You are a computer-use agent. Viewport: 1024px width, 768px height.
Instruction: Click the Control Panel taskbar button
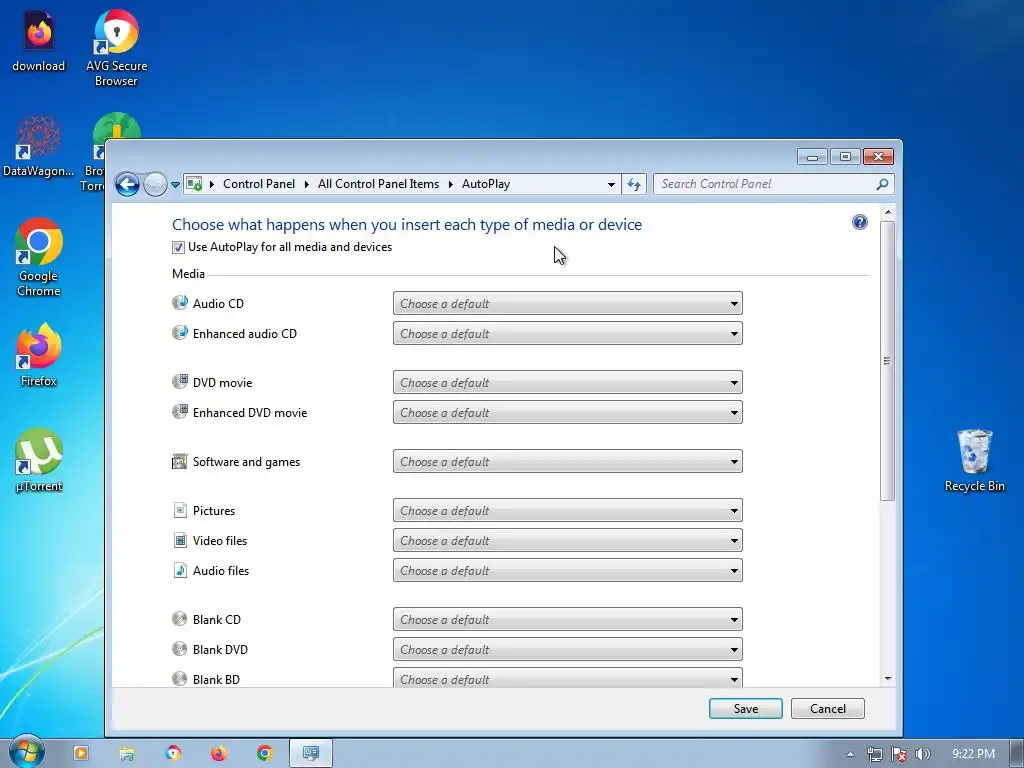(x=311, y=753)
